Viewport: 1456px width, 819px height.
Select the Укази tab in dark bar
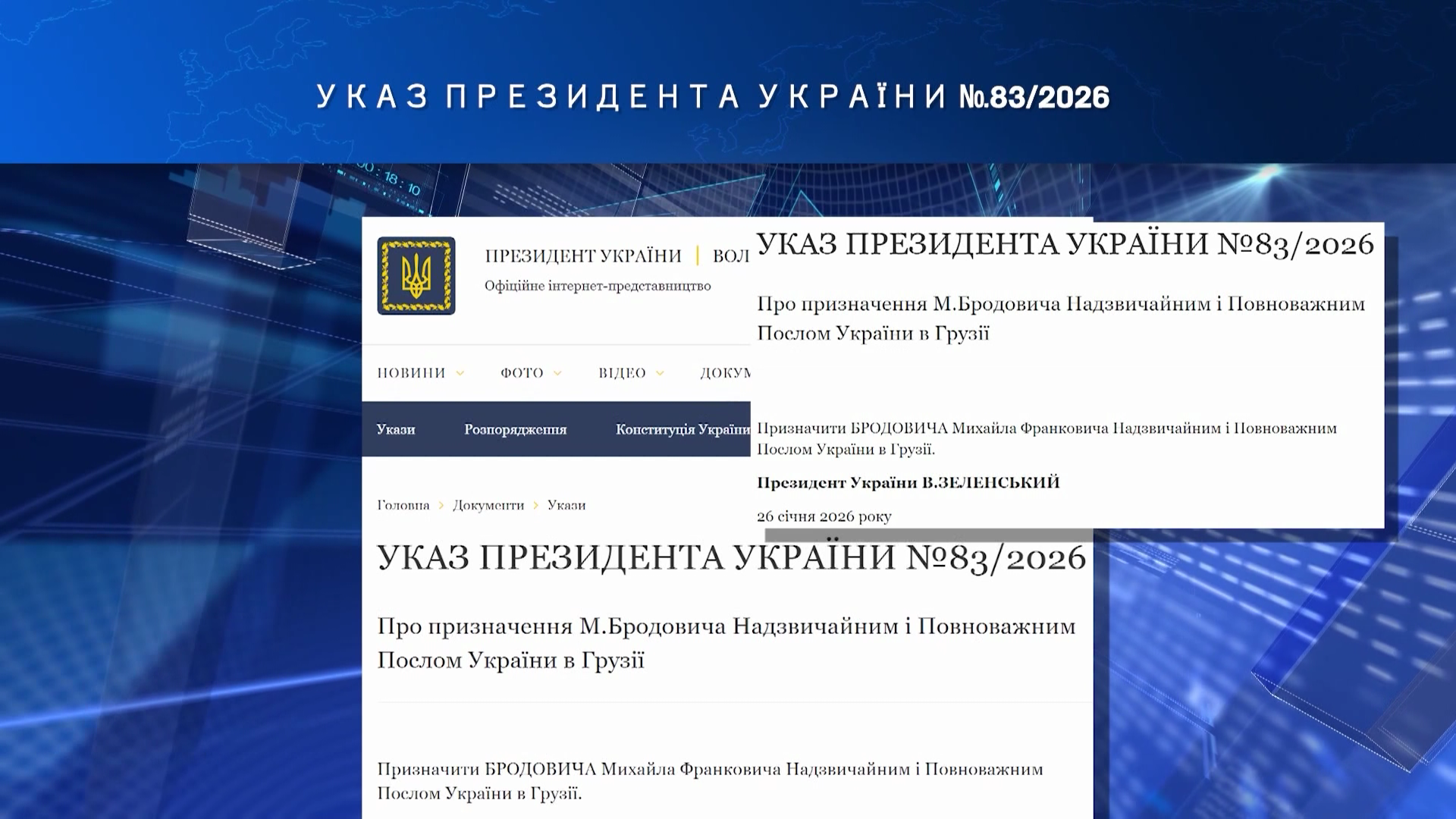(x=396, y=429)
